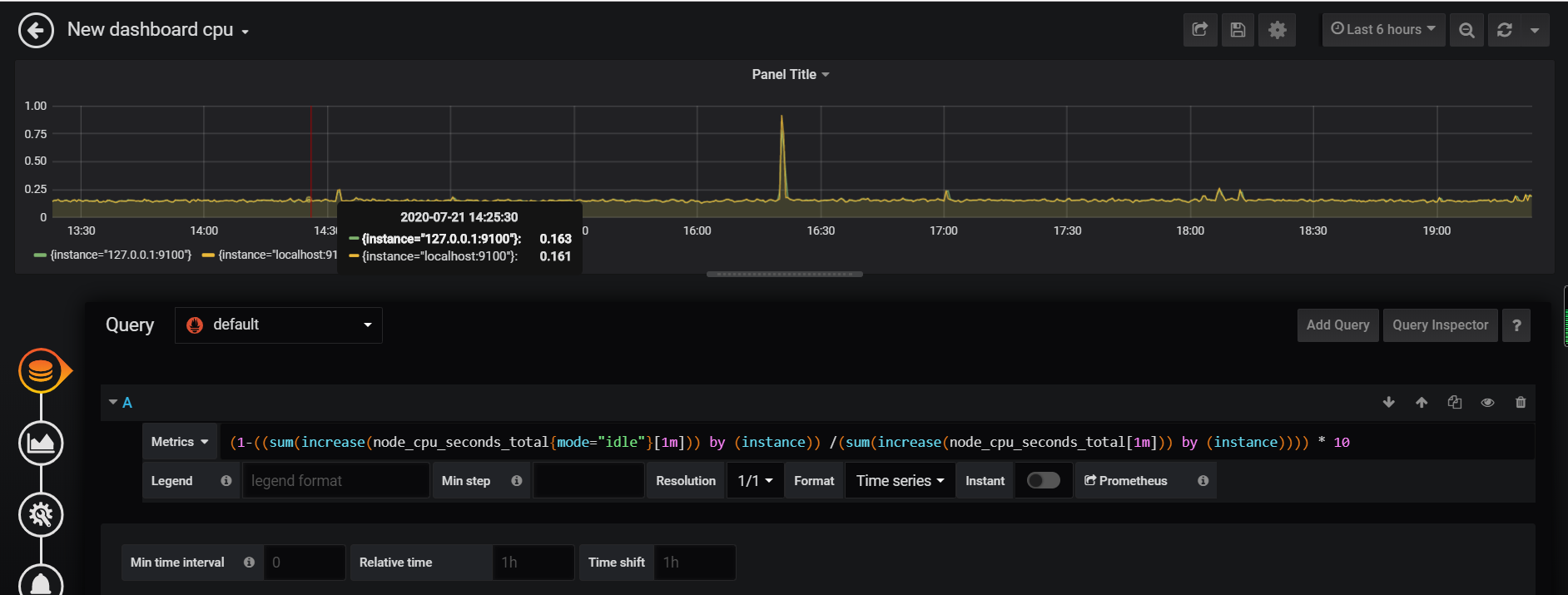Click the Min time interval input
This screenshot has width=1568, height=595.
[305, 563]
